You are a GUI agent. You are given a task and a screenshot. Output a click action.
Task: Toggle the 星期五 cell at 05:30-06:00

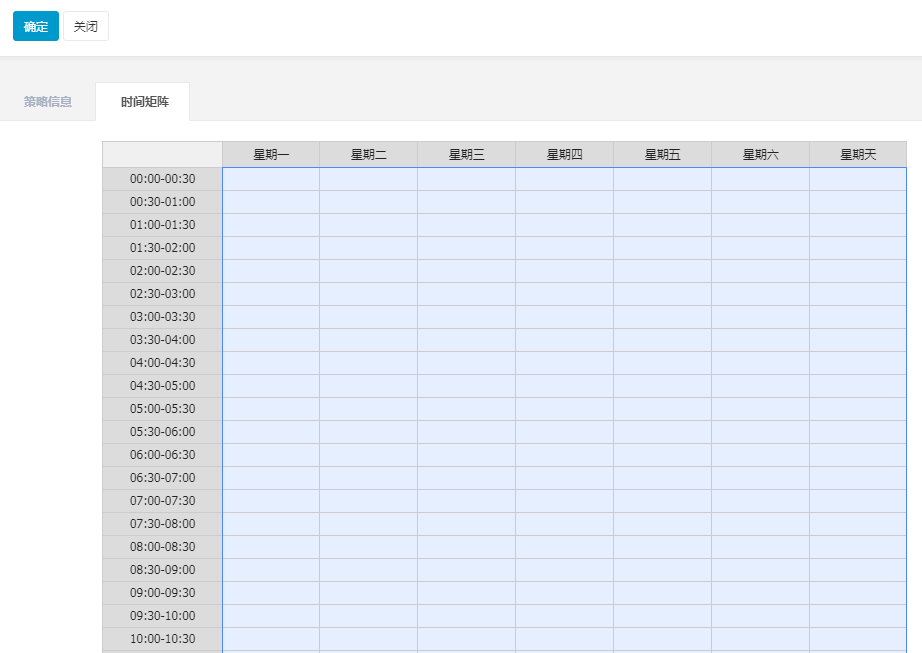point(663,431)
